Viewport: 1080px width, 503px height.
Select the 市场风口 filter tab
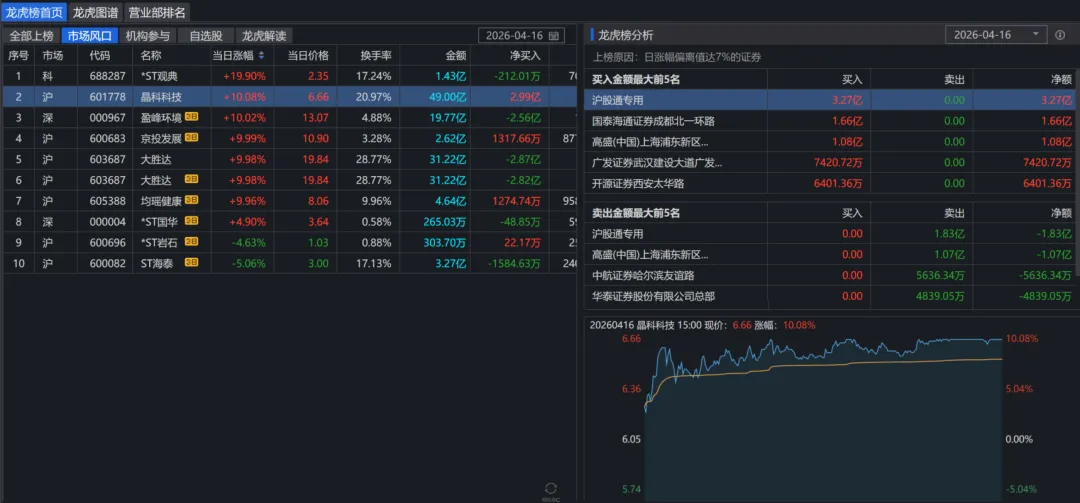pos(90,36)
